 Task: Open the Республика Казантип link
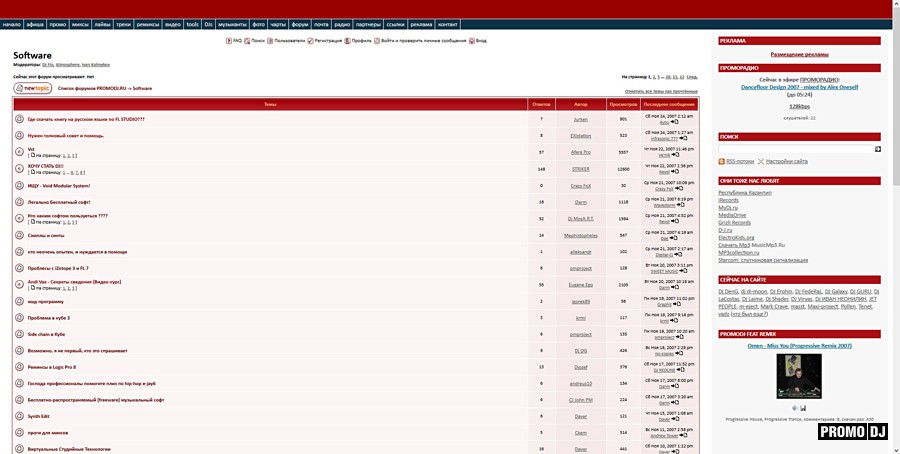click(x=744, y=193)
